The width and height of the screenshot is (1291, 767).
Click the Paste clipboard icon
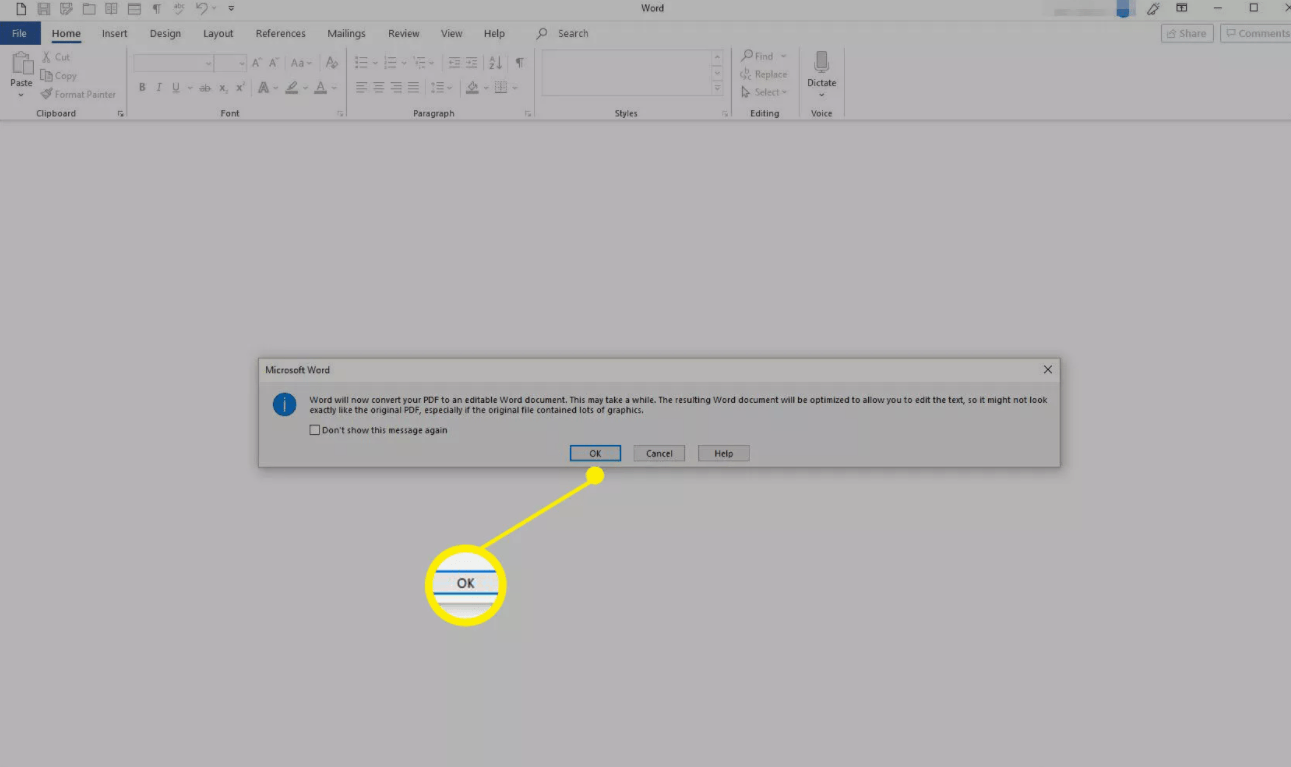point(22,64)
